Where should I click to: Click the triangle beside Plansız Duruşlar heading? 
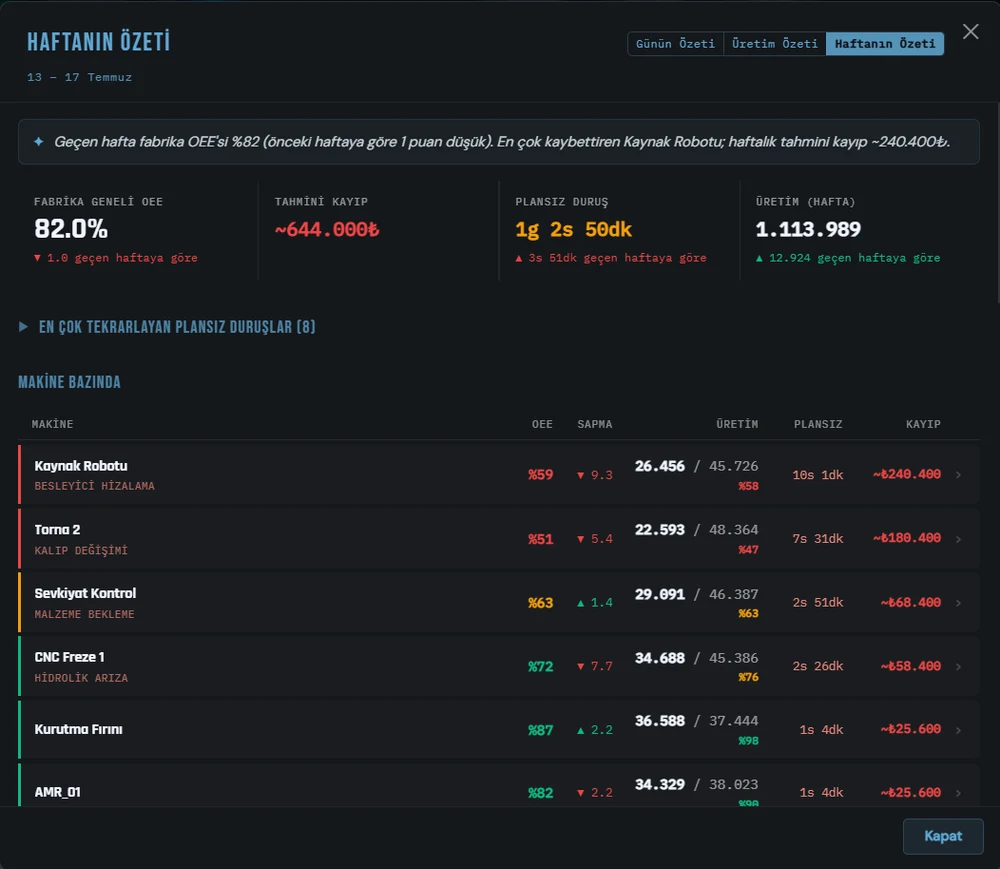coord(24,327)
